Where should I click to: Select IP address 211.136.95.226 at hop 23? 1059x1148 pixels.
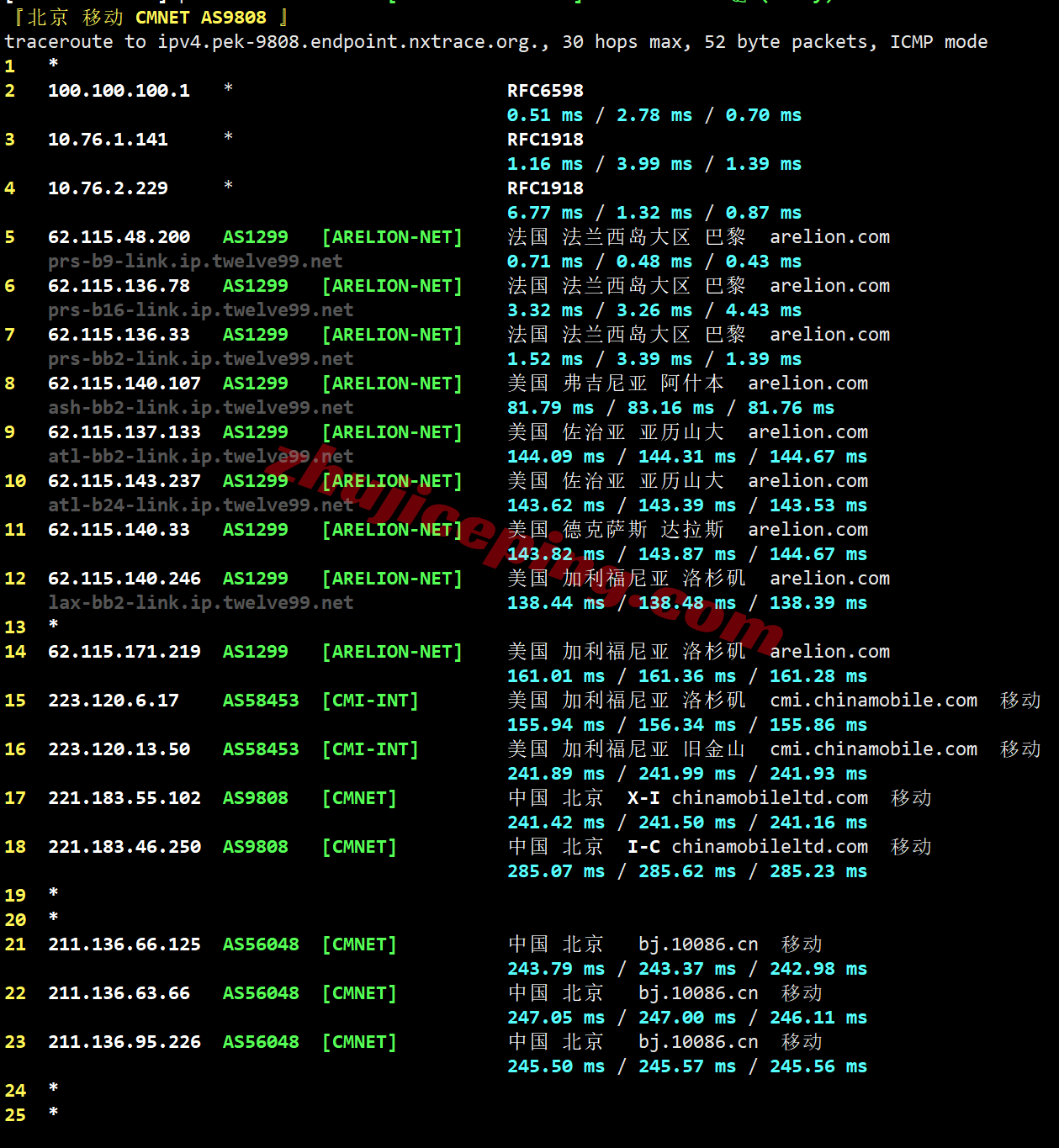coord(124,1042)
